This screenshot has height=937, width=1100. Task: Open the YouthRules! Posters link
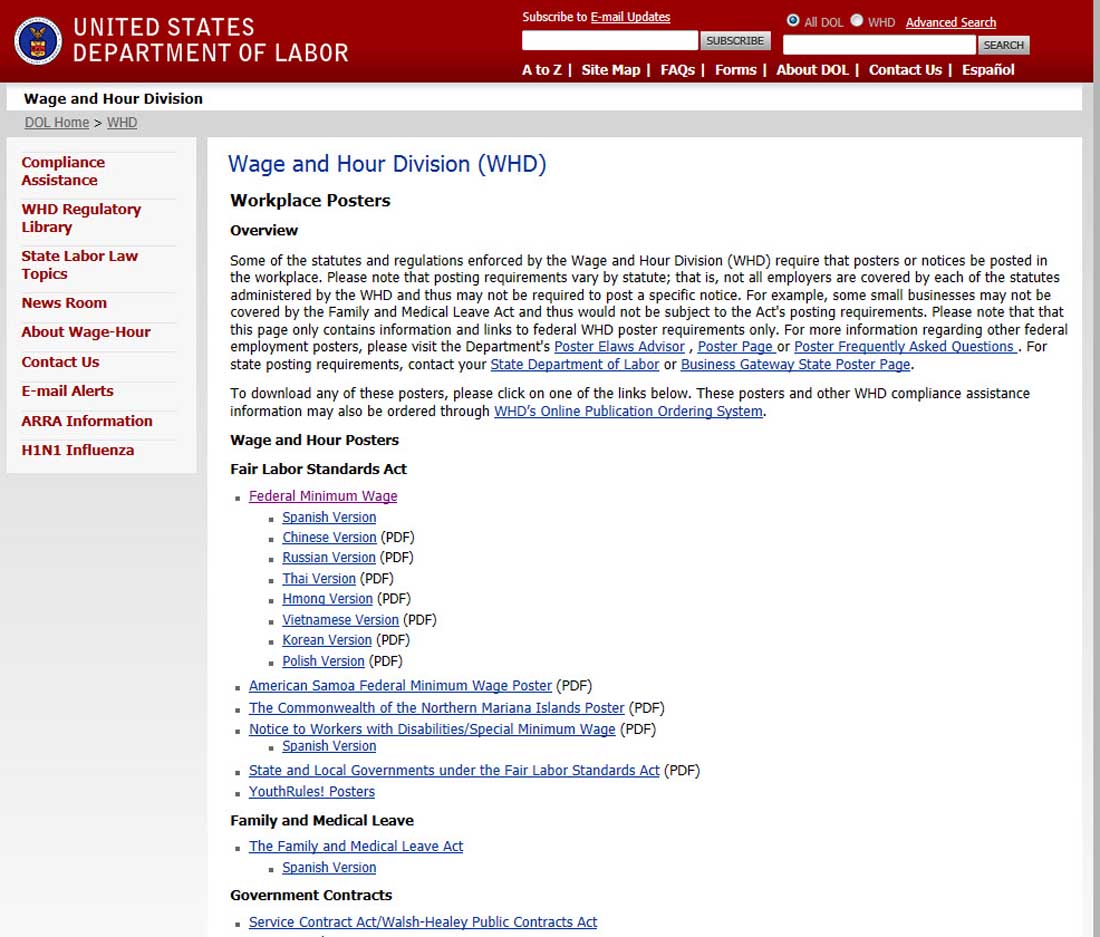click(x=311, y=793)
